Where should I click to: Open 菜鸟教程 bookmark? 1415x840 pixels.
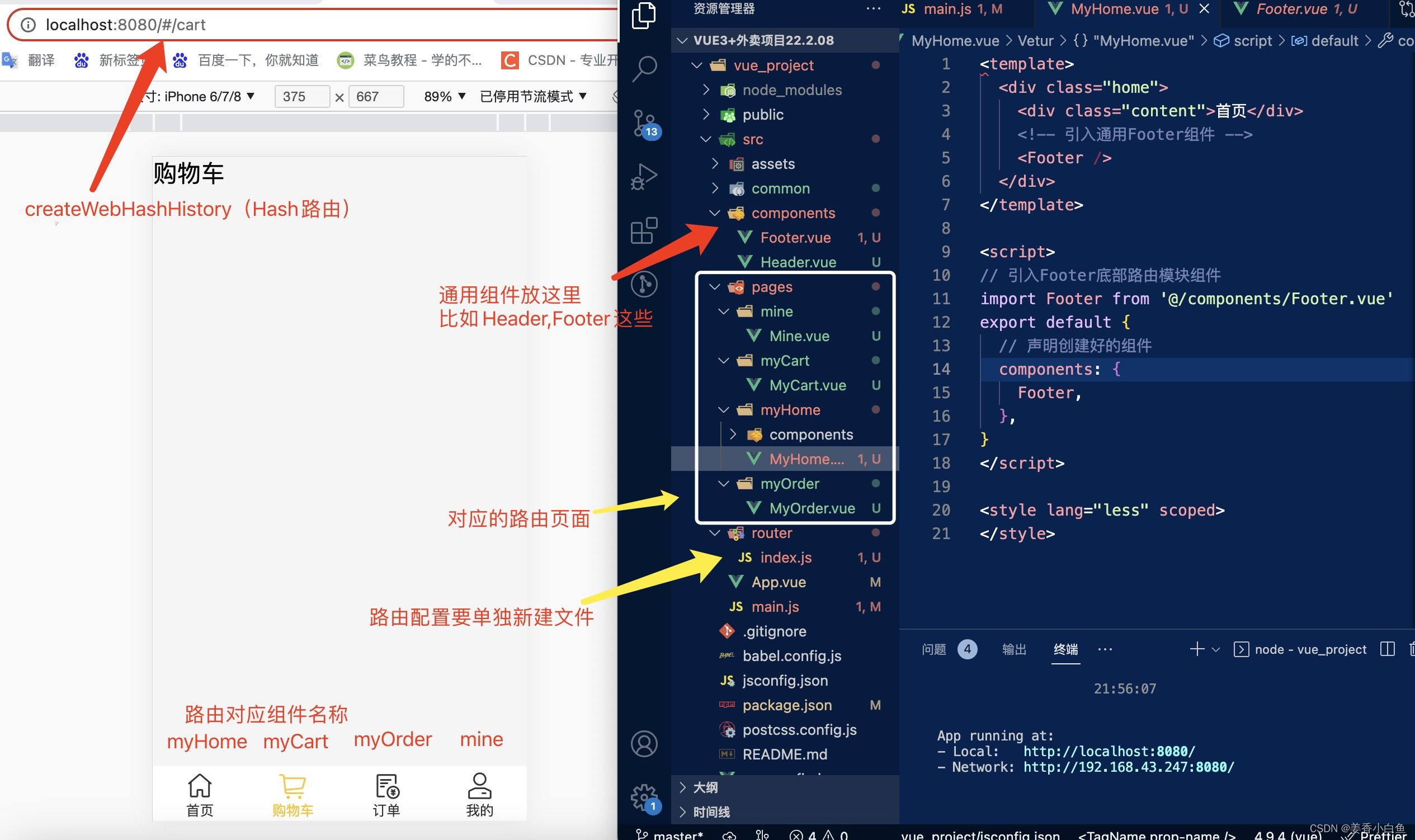pos(409,60)
